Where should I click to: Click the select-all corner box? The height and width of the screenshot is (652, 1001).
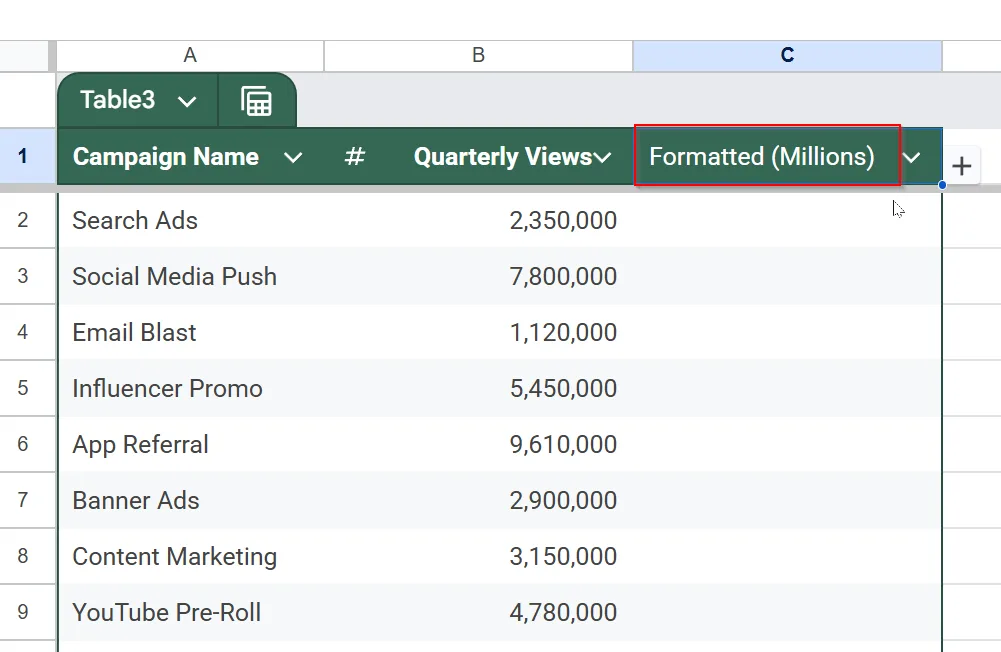24,56
